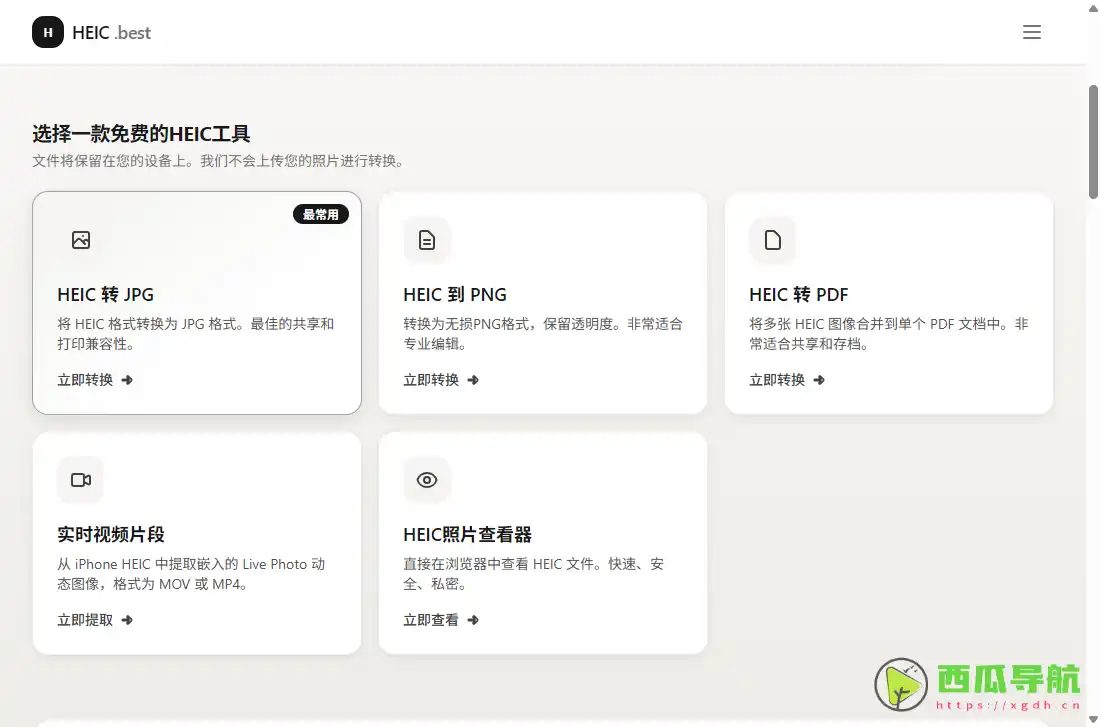1101x727 pixels.
Task: Click the 最常用 badge on the JPG card
Action: point(321,214)
